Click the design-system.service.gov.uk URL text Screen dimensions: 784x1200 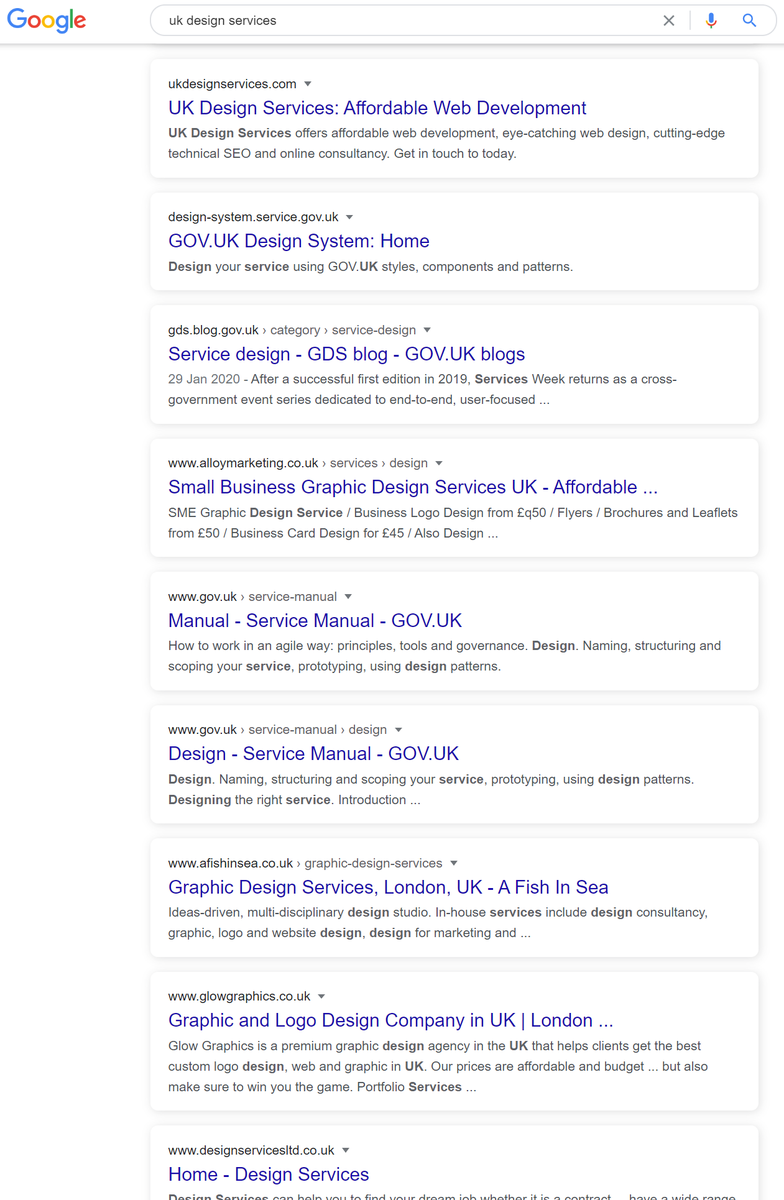[x=253, y=217]
